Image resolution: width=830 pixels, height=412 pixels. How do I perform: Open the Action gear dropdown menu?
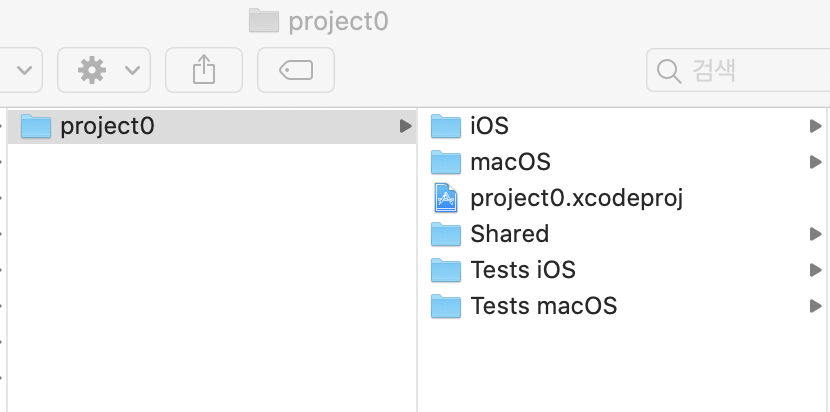104,69
